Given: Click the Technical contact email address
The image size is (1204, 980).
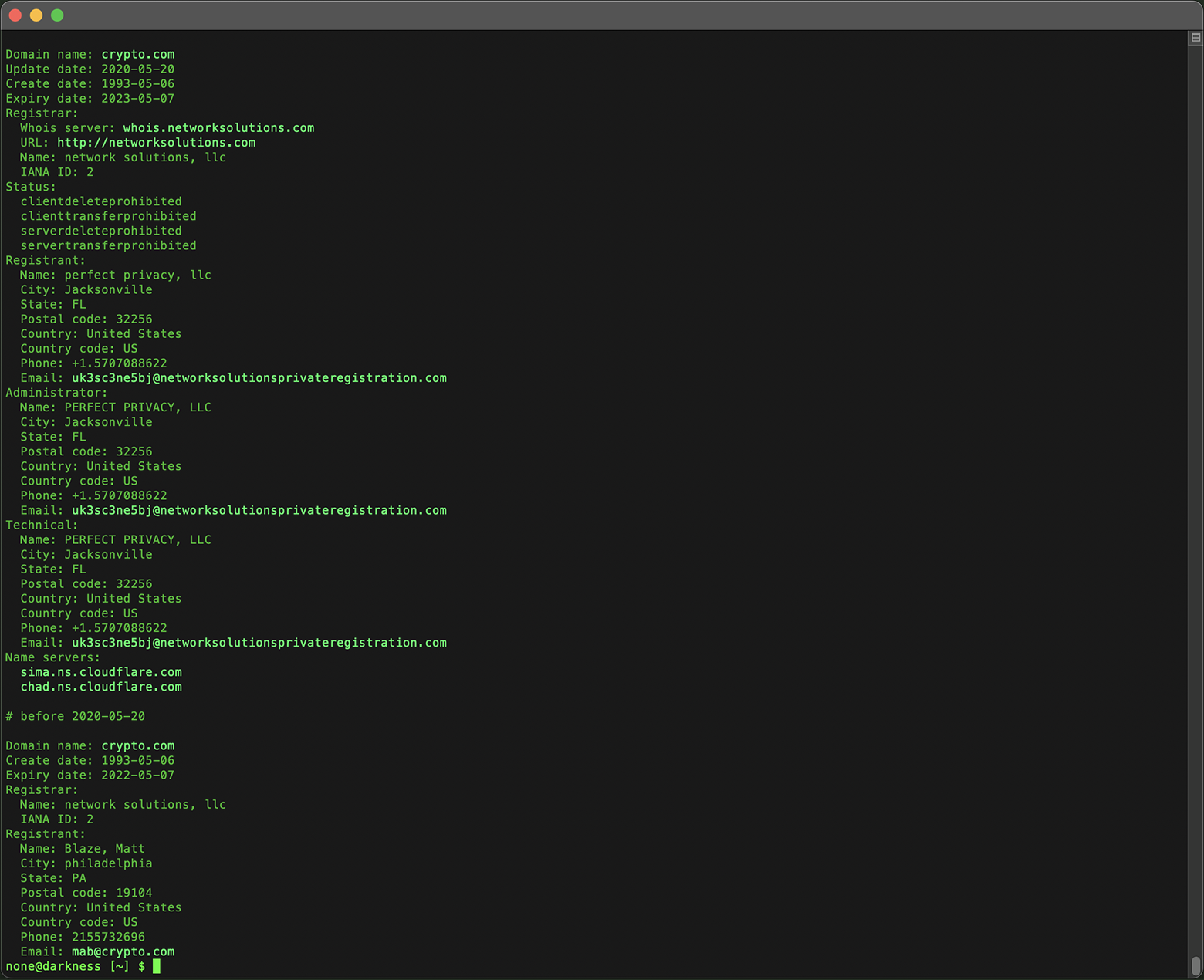Looking at the screenshot, I should 259,642.
